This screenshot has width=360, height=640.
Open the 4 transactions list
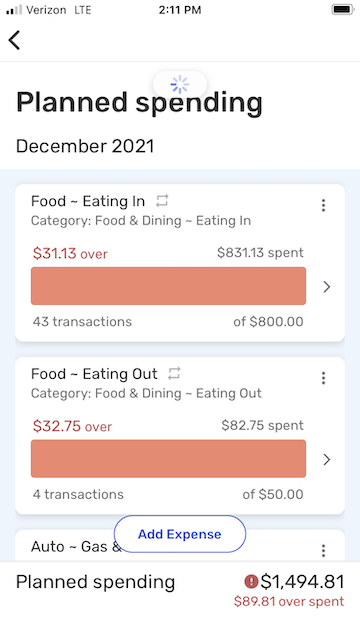coord(78,494)
